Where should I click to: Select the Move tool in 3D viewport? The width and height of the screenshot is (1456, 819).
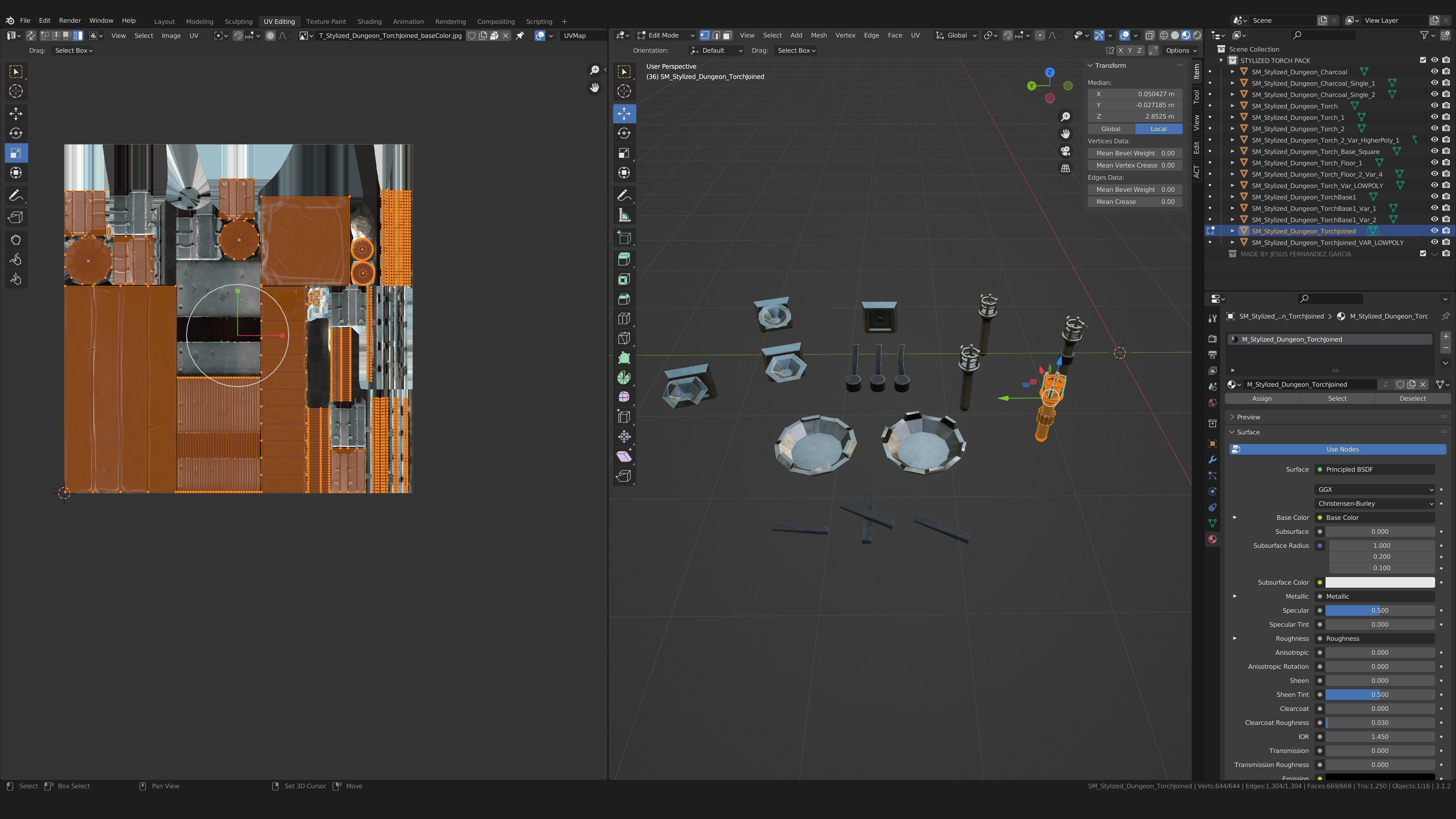pyautogui.click(x=624, y=114)
